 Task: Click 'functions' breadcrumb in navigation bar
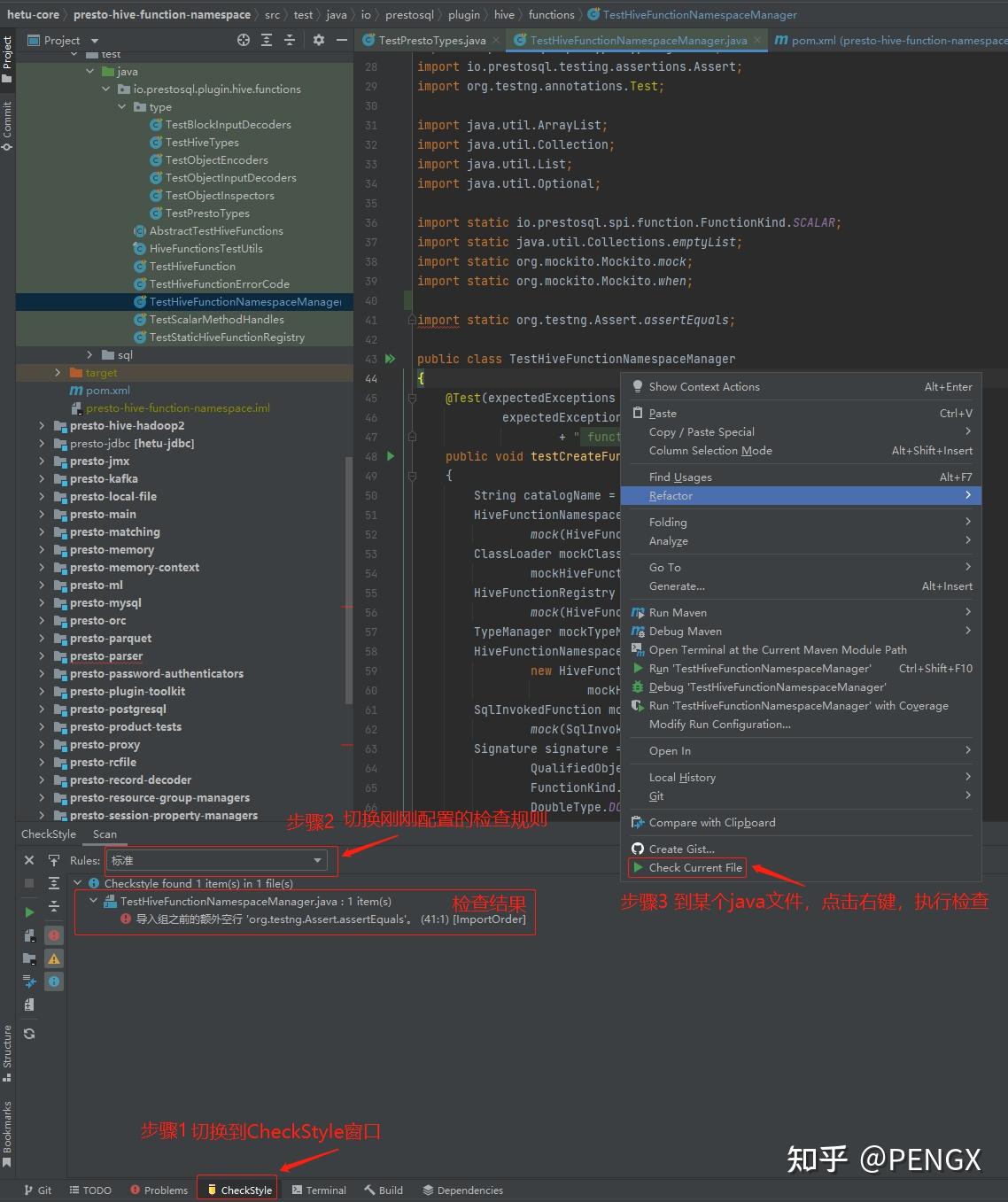pos(551,14)
